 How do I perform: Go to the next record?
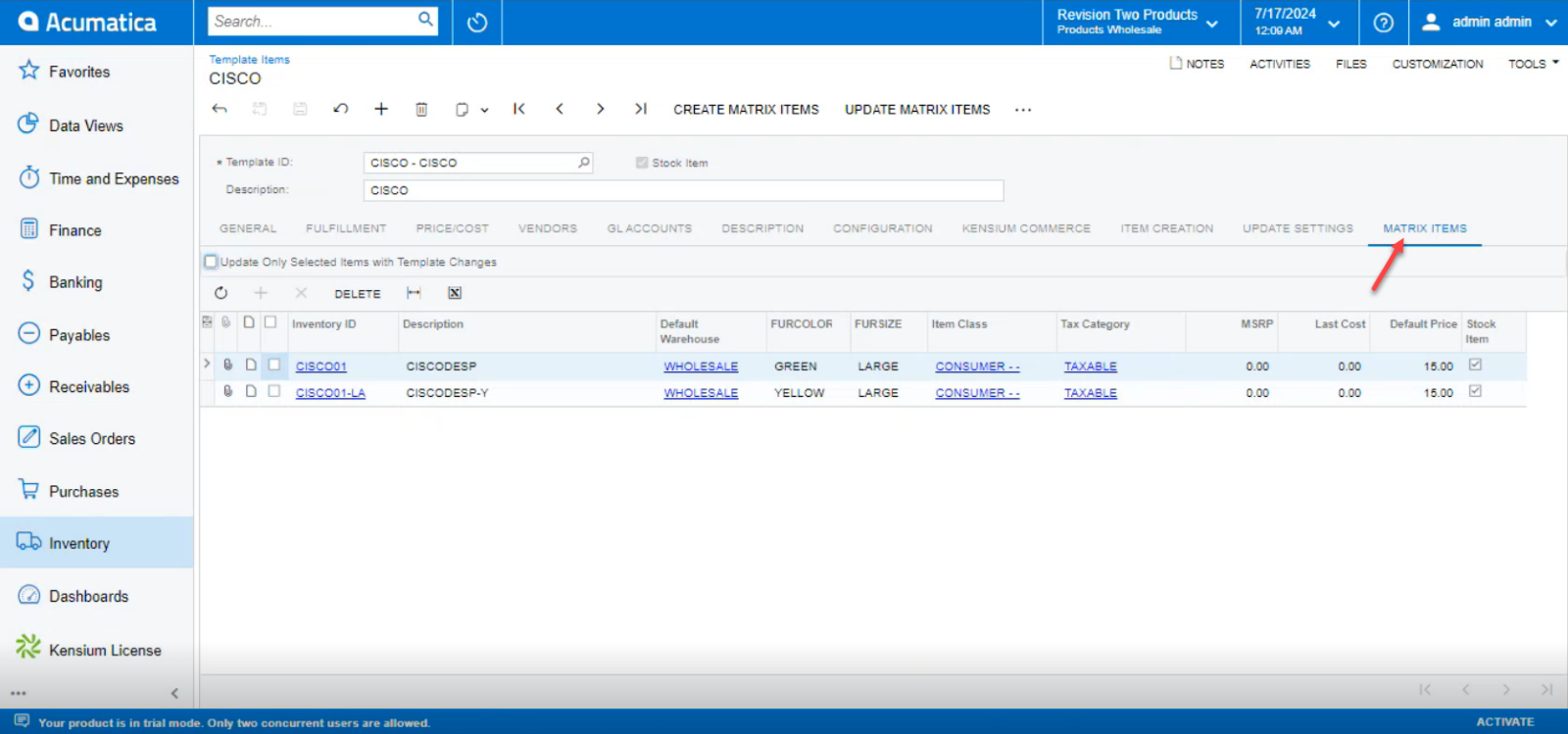[x=600, y=109]
